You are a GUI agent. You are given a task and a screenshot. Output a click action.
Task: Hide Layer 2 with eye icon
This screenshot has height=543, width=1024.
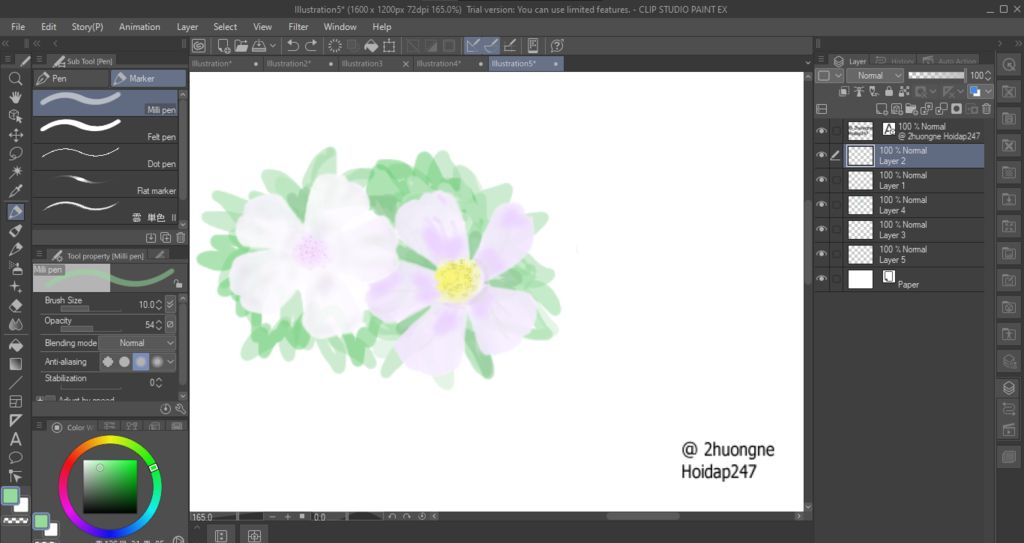pyautogui.click(x=822, y=155)
